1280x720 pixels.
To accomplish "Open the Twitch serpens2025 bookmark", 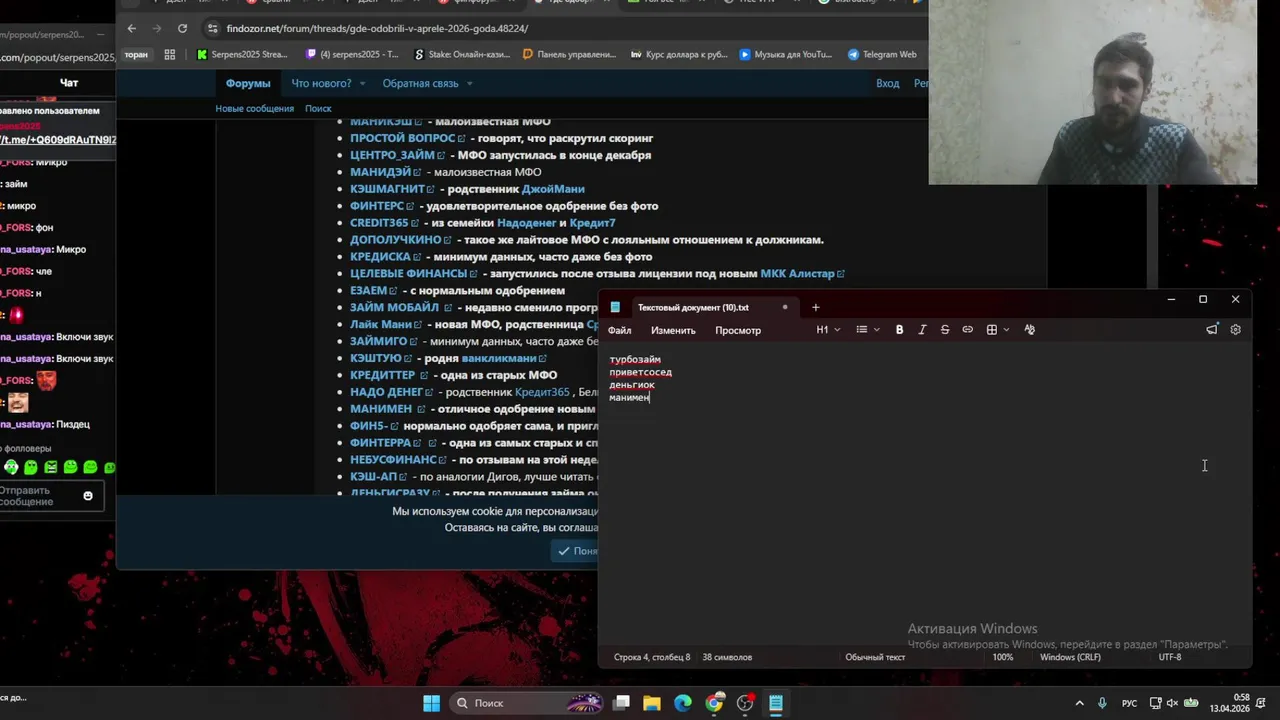I will point(352,54).
